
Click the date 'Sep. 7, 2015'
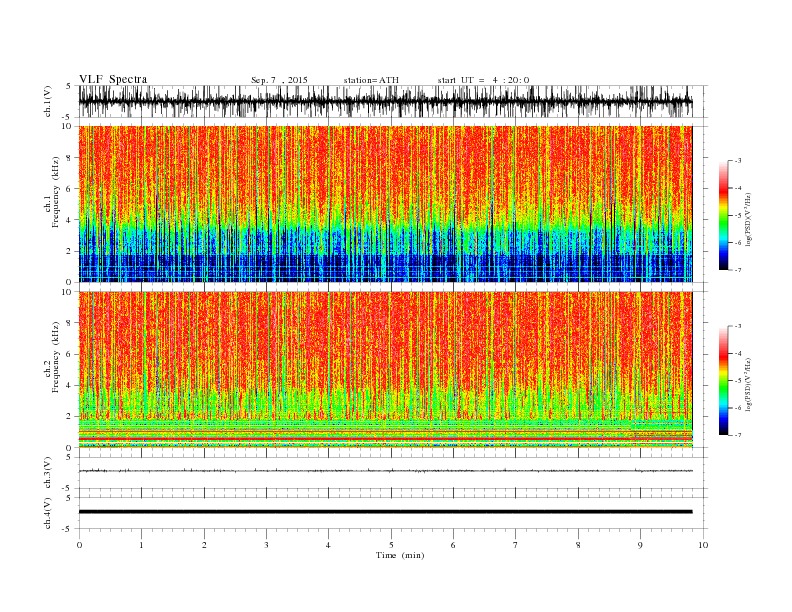pyautogui.click(x=279, y=80)
